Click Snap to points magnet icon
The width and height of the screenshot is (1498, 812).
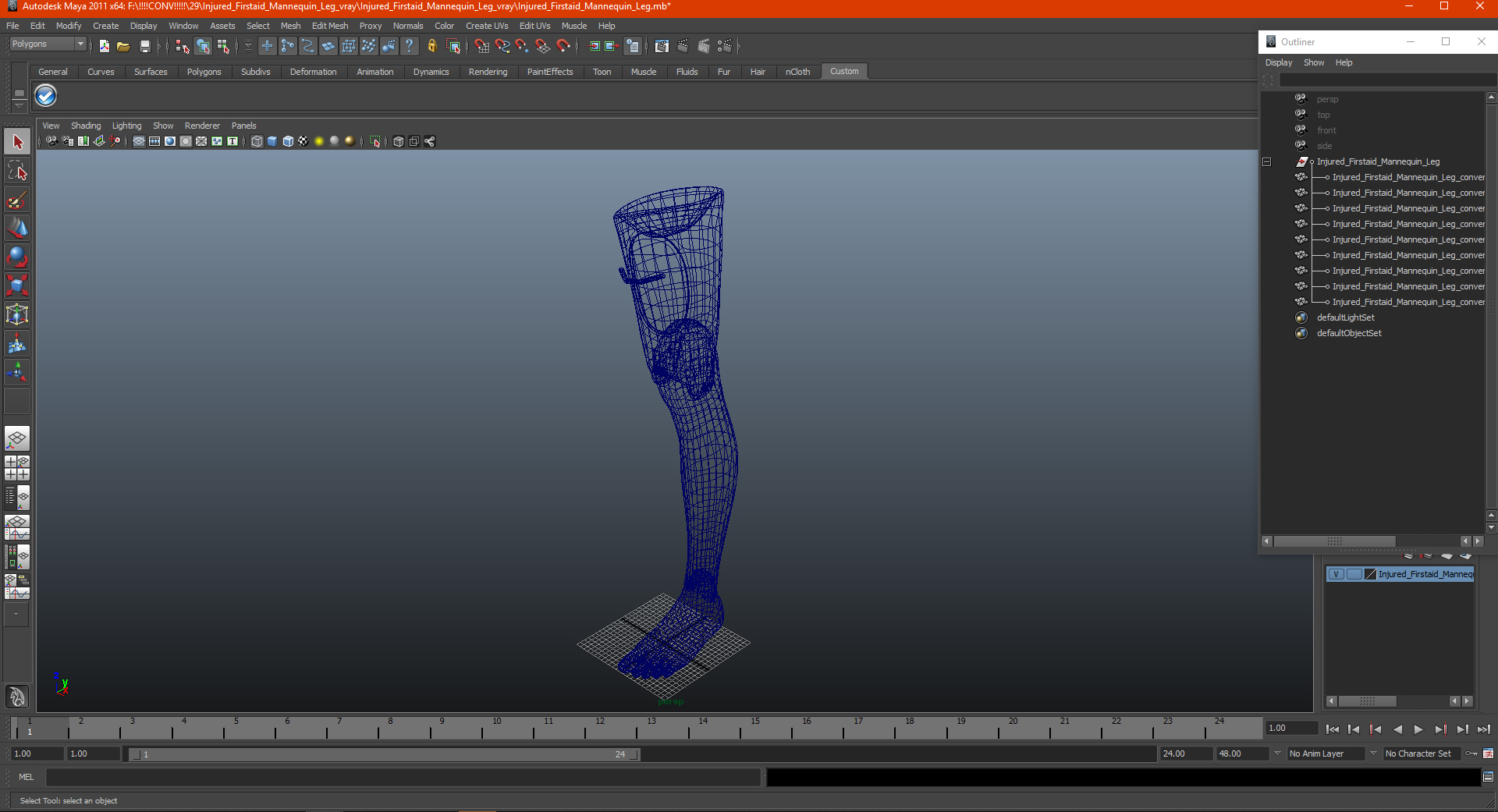(x=523, y=47)
